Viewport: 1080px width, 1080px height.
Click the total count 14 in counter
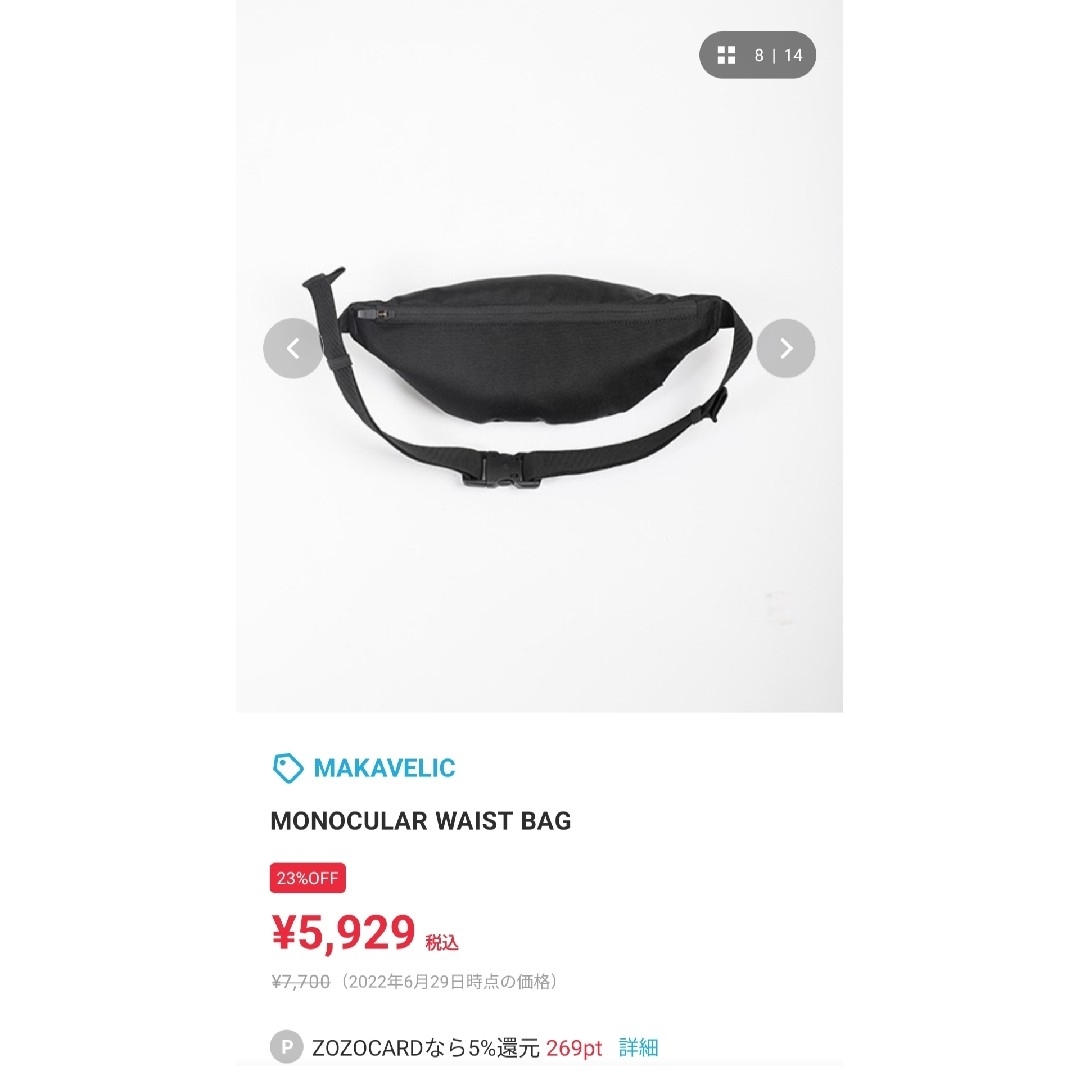click(793, 55)
